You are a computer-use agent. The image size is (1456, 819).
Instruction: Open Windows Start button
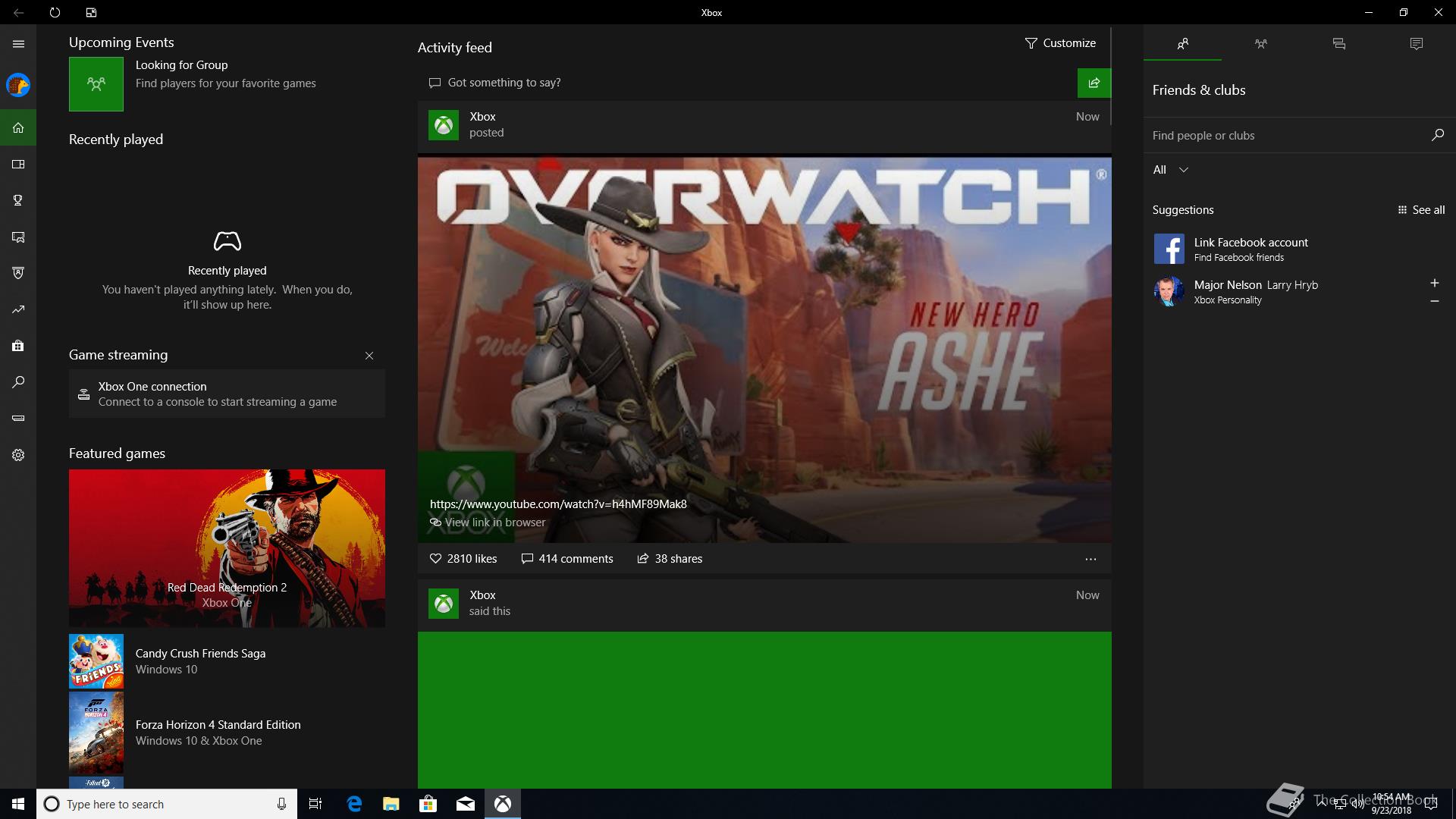pyautogui.click(x=18, y=804)
